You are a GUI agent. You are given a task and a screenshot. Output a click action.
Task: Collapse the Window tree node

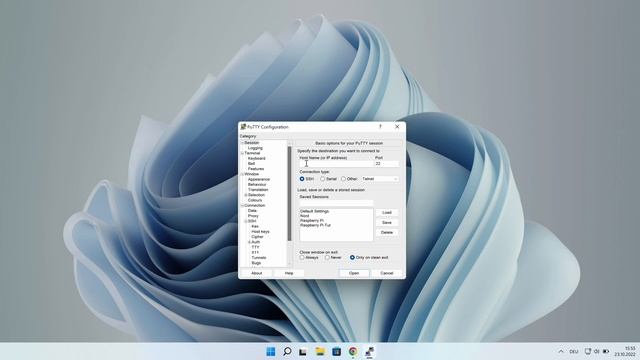[x=242, y=174]
